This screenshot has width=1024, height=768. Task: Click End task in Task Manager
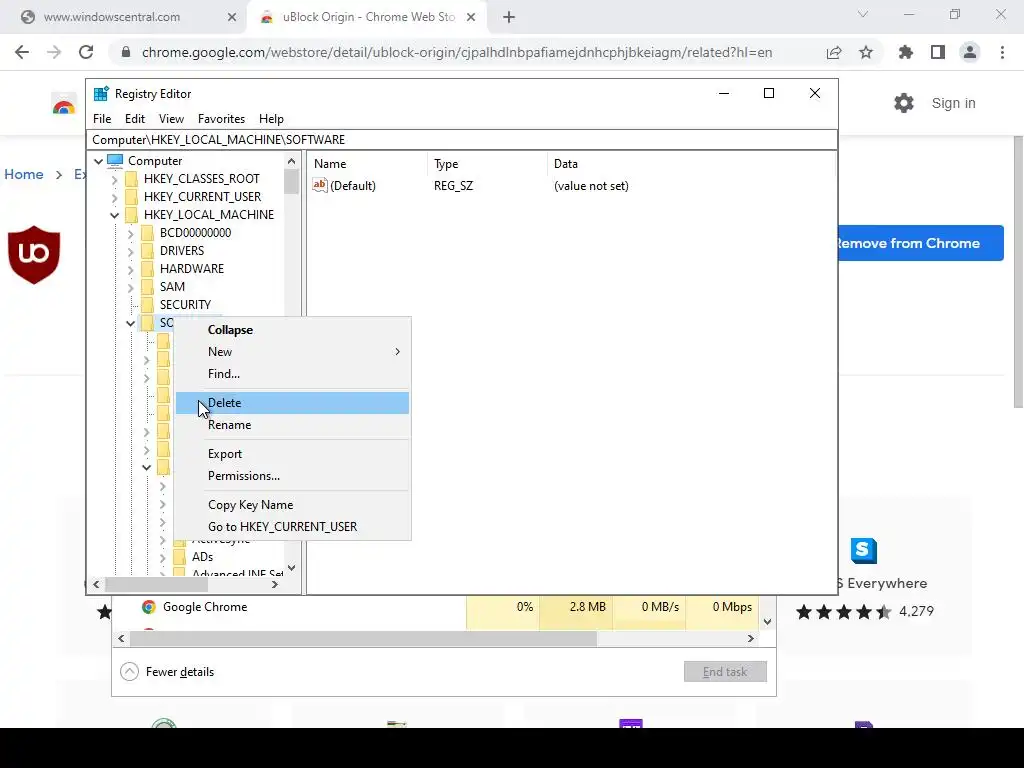725,671
